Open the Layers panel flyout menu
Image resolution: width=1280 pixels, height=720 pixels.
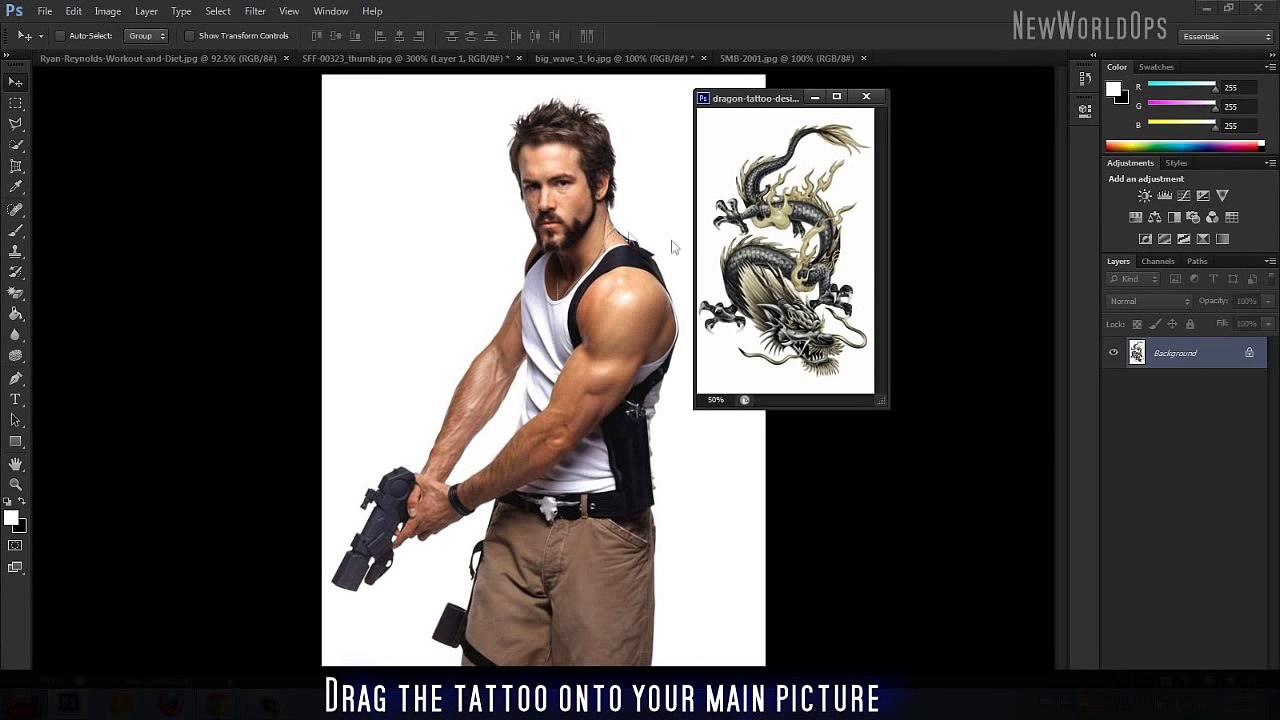click(1270, 261)
